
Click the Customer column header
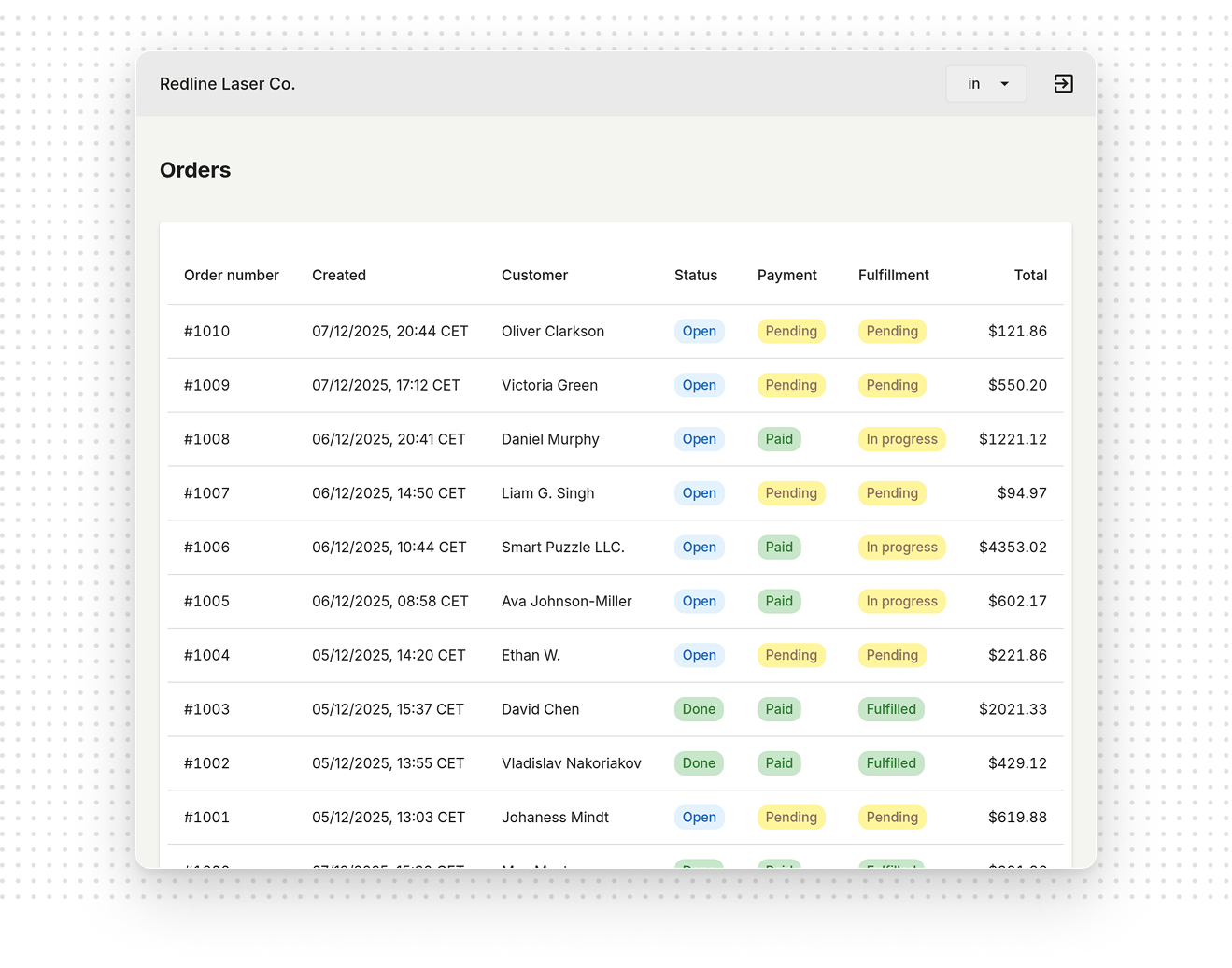tap(534, 276)
